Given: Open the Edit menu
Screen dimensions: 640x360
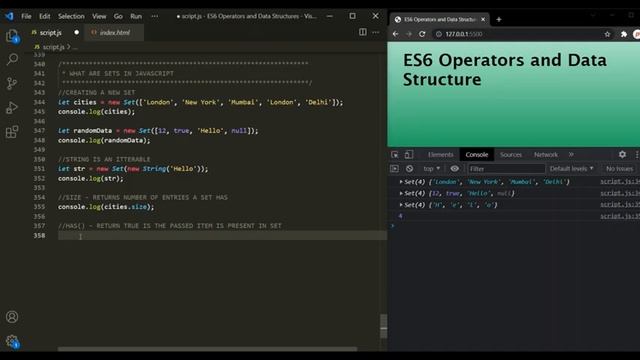Looking at the screenshot, I should [44, 16].
